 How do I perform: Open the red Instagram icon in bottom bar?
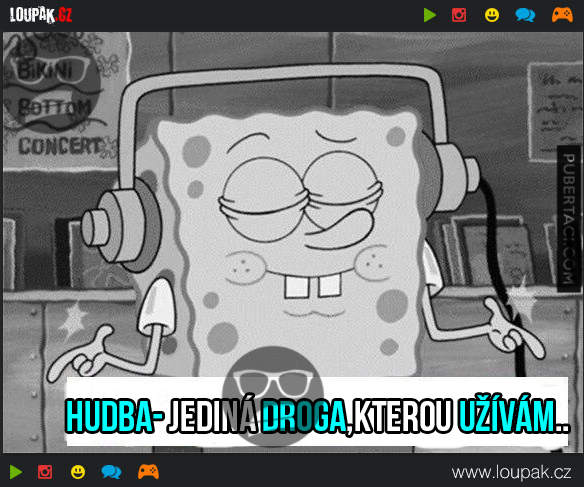pyautogui.click(x=45, y=472)
